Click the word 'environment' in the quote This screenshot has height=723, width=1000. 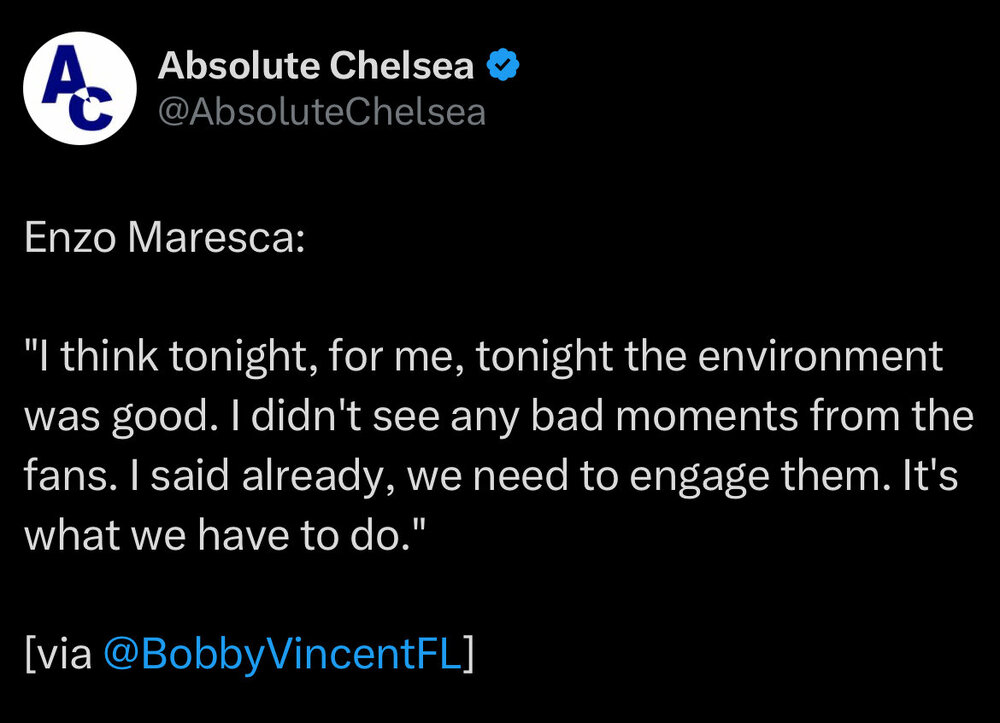(x=820, y=356)
